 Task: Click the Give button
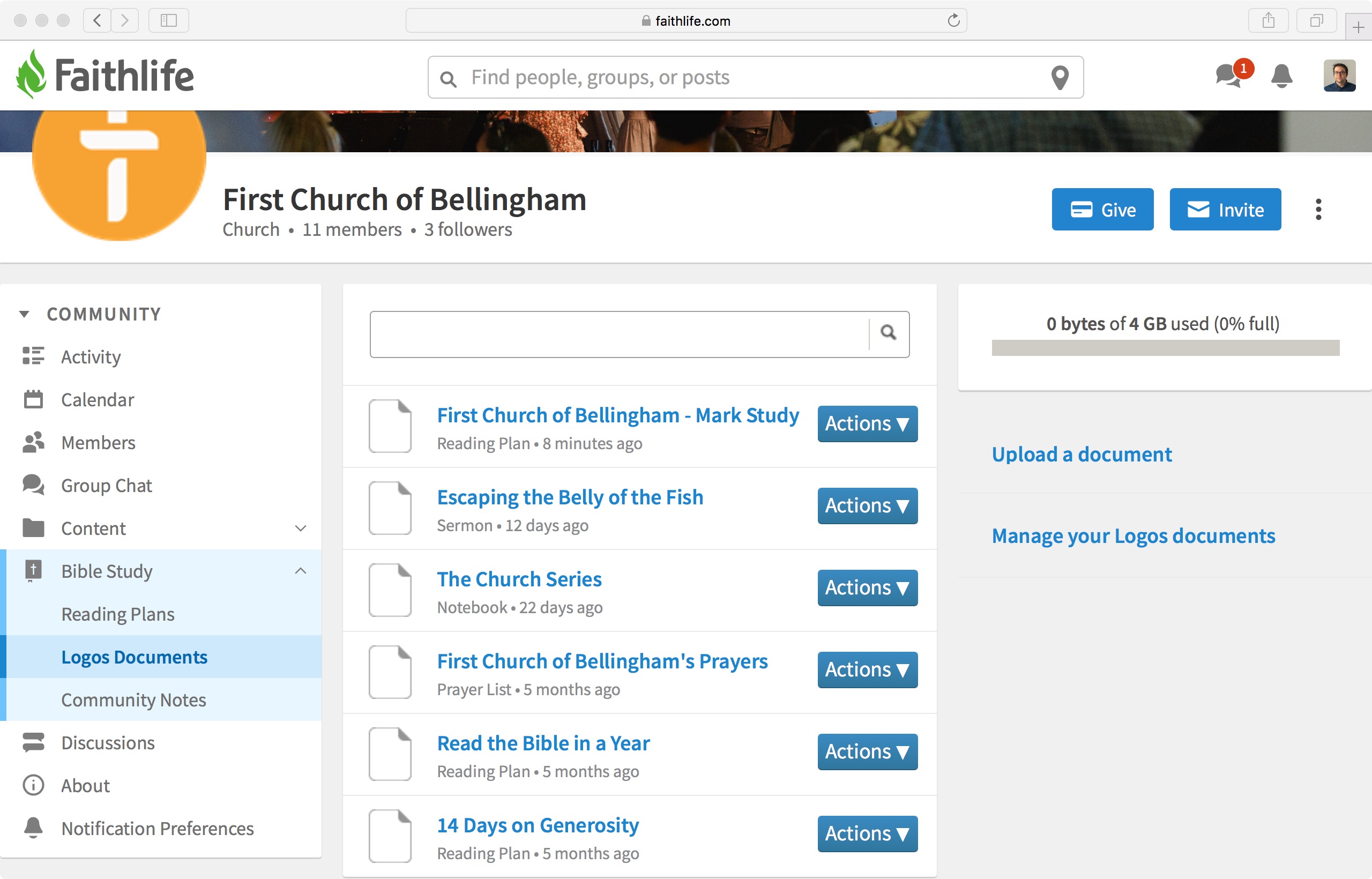pos(1102,210)
